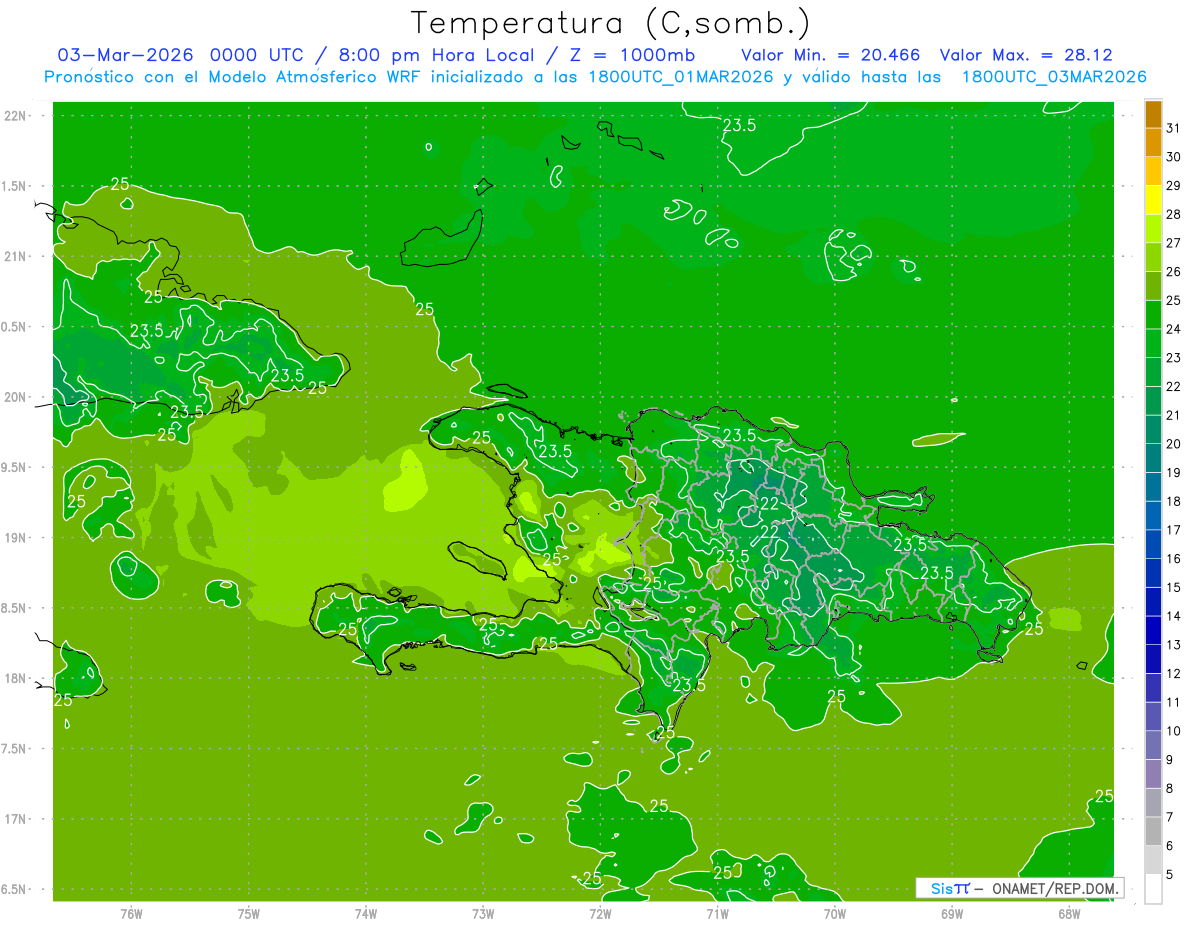Click the '76W' longitude axis label
This screenshot has height=927, width=1200.
coord(131,913)
